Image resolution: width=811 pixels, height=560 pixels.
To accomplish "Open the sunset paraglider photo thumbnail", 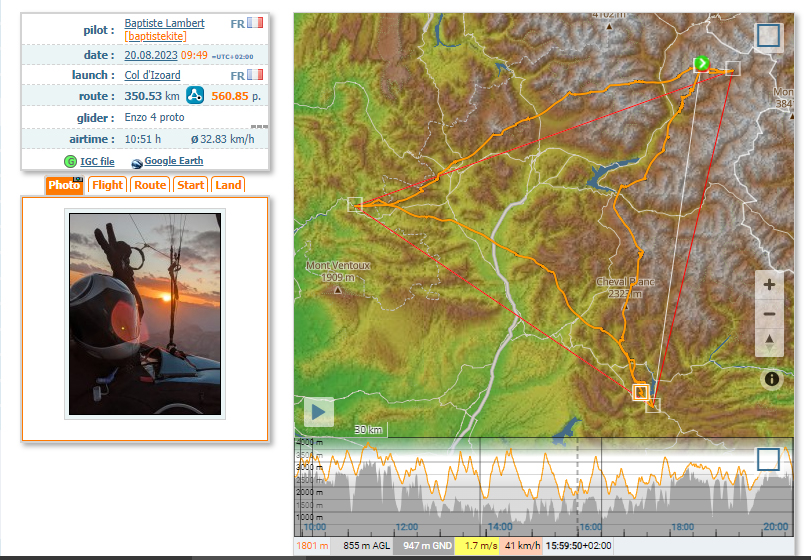I will click(145, 314).
